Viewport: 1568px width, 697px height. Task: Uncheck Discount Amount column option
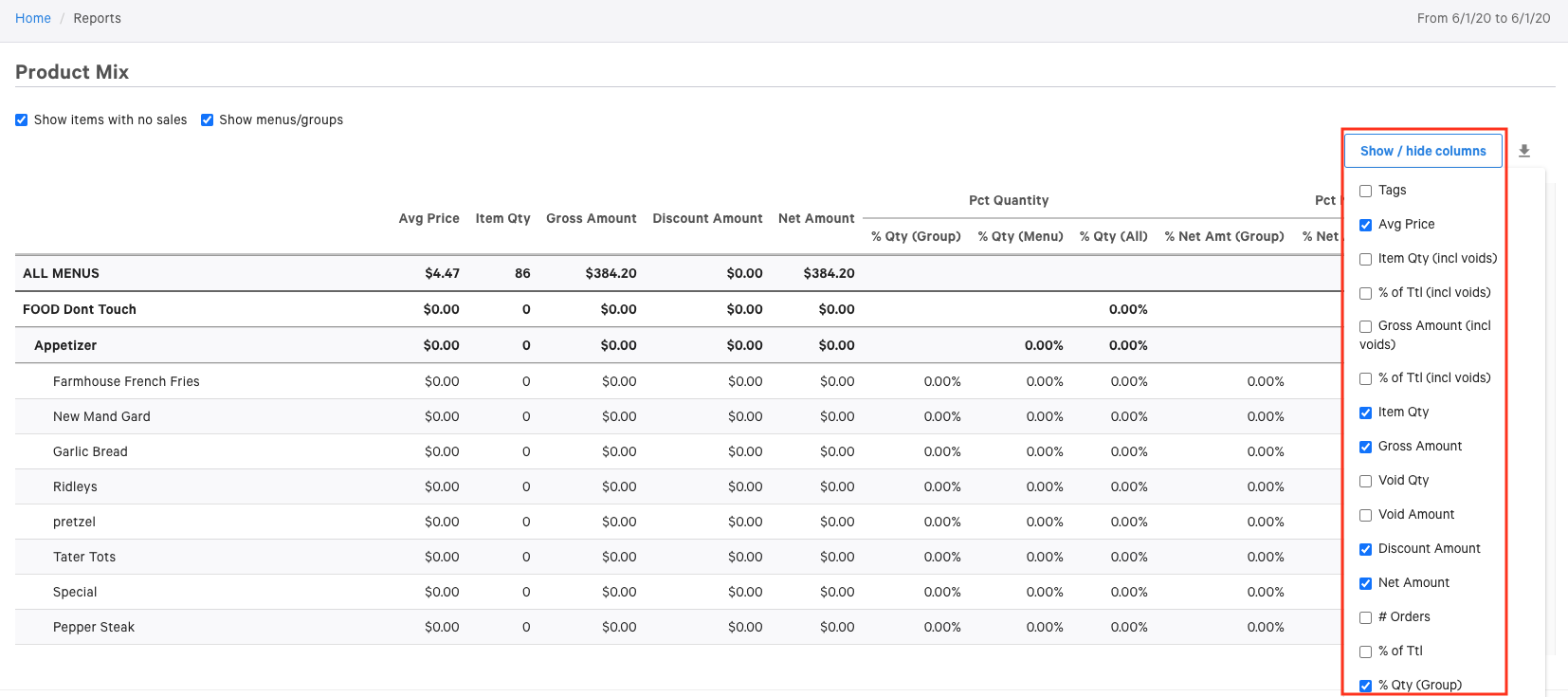coord(1365,549)
